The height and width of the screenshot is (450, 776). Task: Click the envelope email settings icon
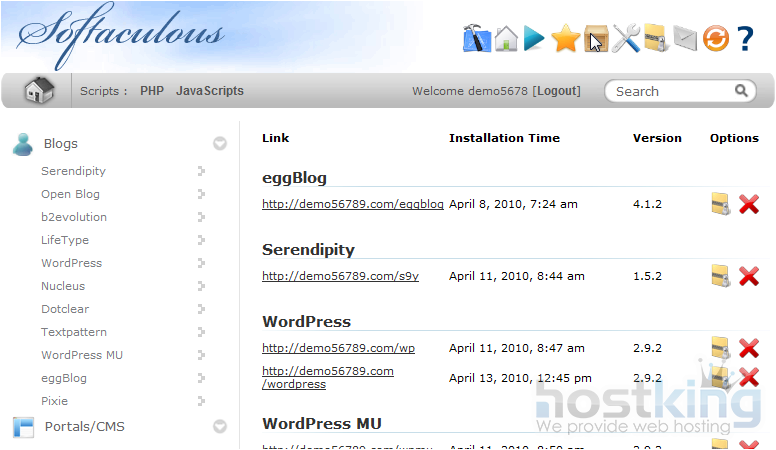[685, 39]
